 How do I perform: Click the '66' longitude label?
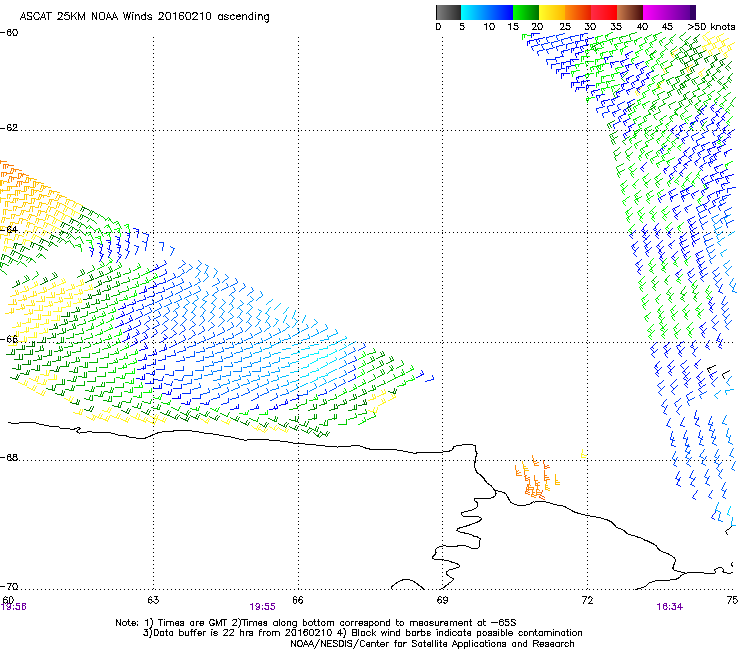click(297, 600)
